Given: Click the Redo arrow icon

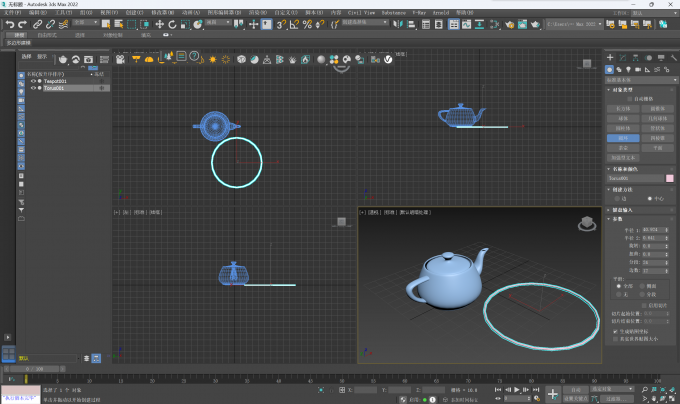Looking at the screenshot, I should 22,24.
